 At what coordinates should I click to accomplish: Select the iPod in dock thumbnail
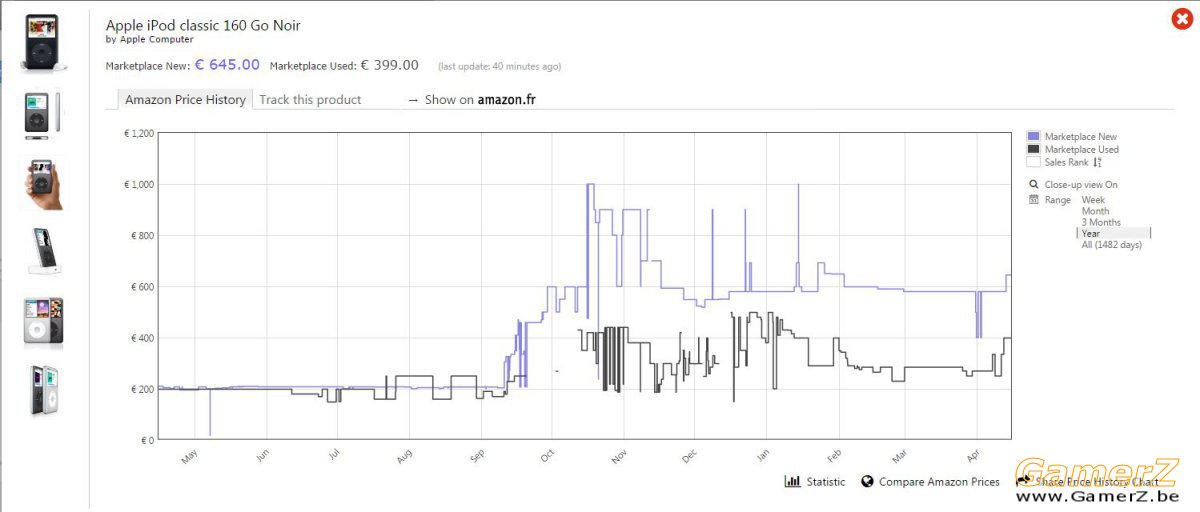pos(42,251)
